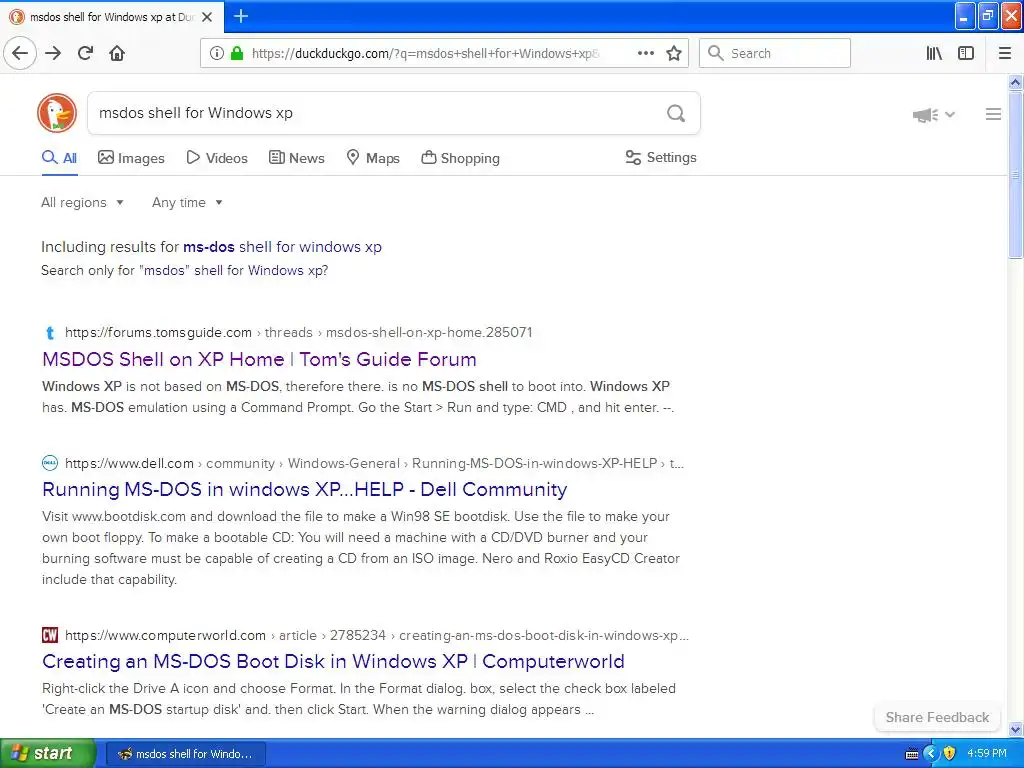This screenshot has width=1024, height=768.
Task: Open the Windows Start menu
Action: (x=47, y=753)
